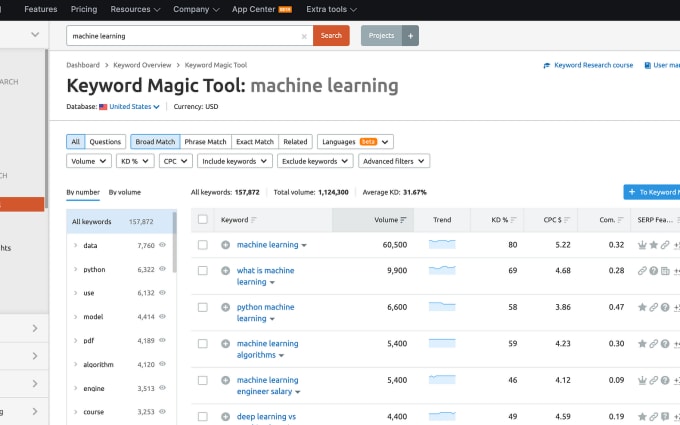Click the Keyword Research course icon
This screenshot has height=425, width=680.
[x=547, y=65]
